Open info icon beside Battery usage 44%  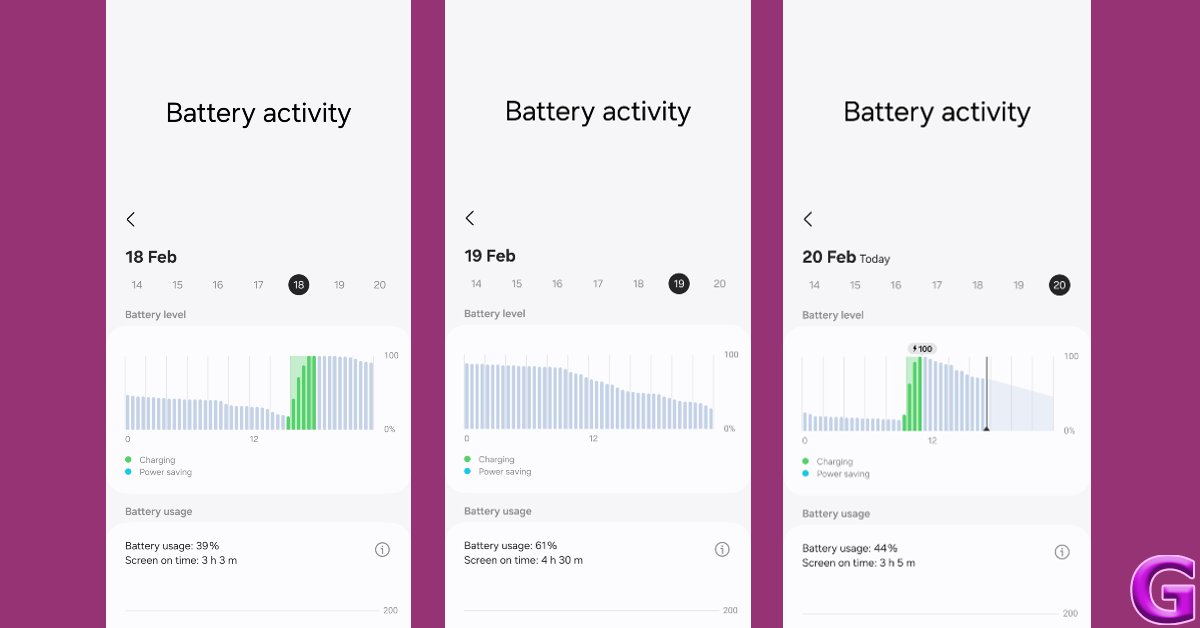(1062, 551)
